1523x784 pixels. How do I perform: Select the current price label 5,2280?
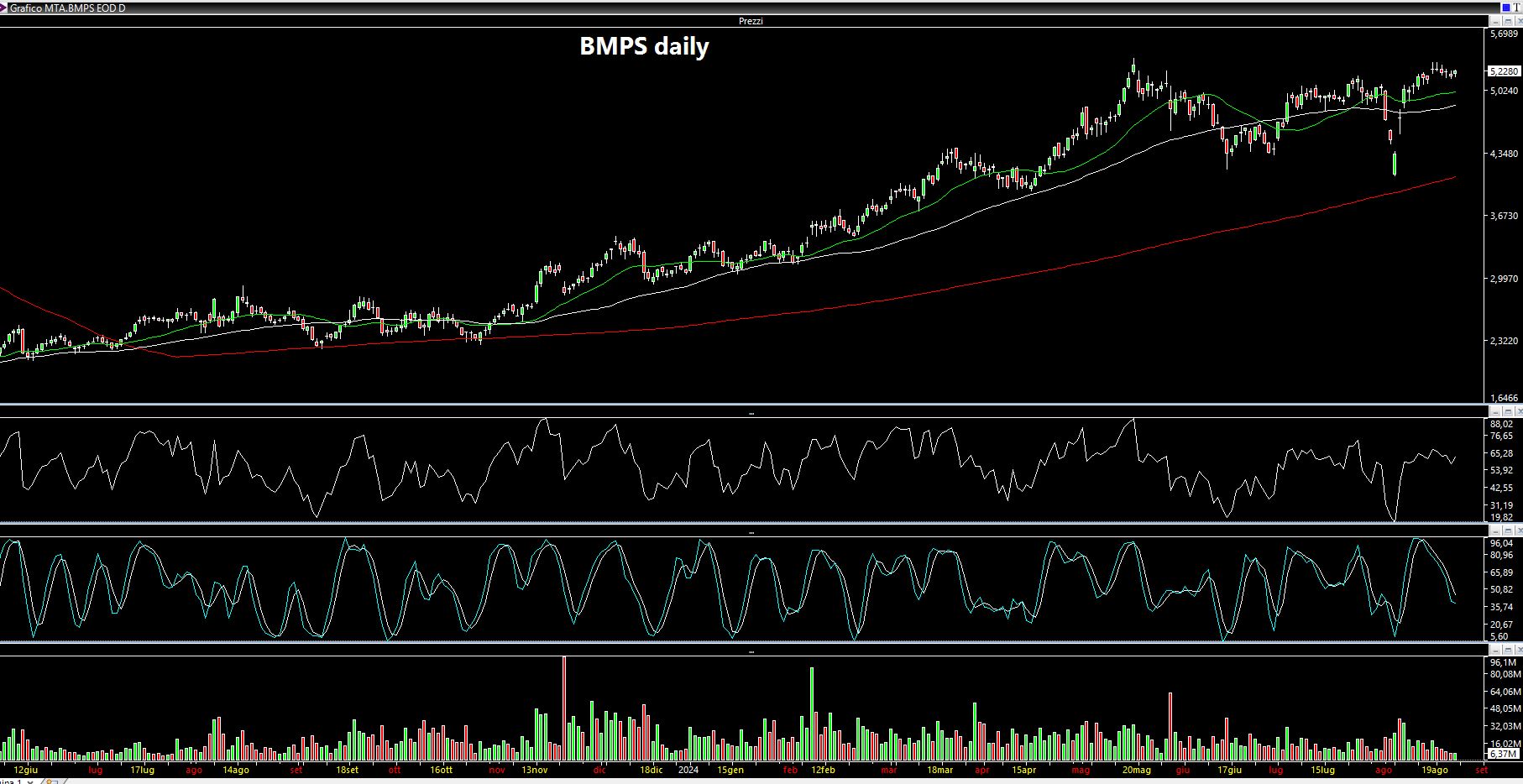pyautogui.click(x=1503, y=71)
